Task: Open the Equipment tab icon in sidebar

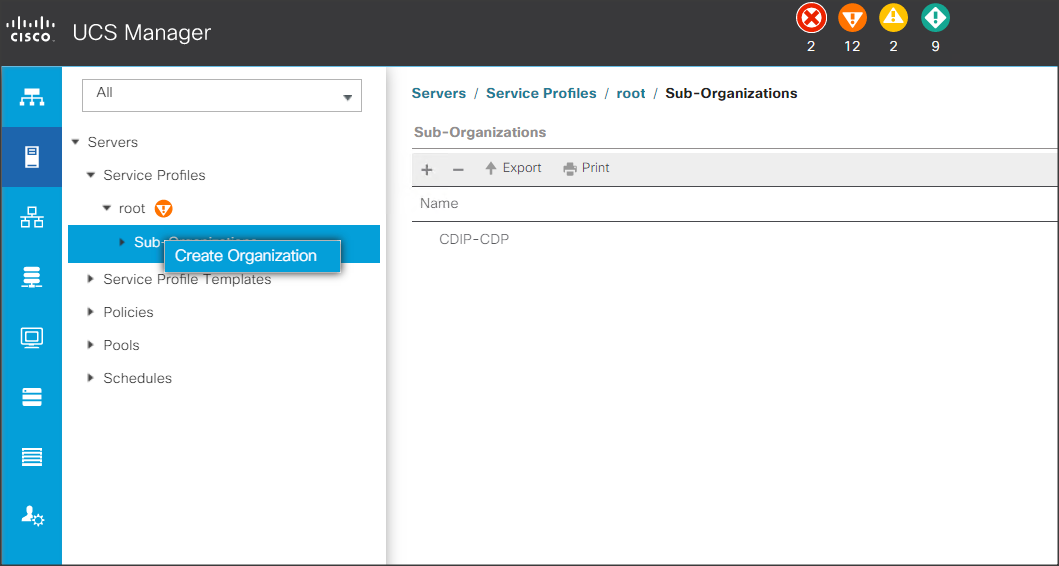Action: coord(32,97)
